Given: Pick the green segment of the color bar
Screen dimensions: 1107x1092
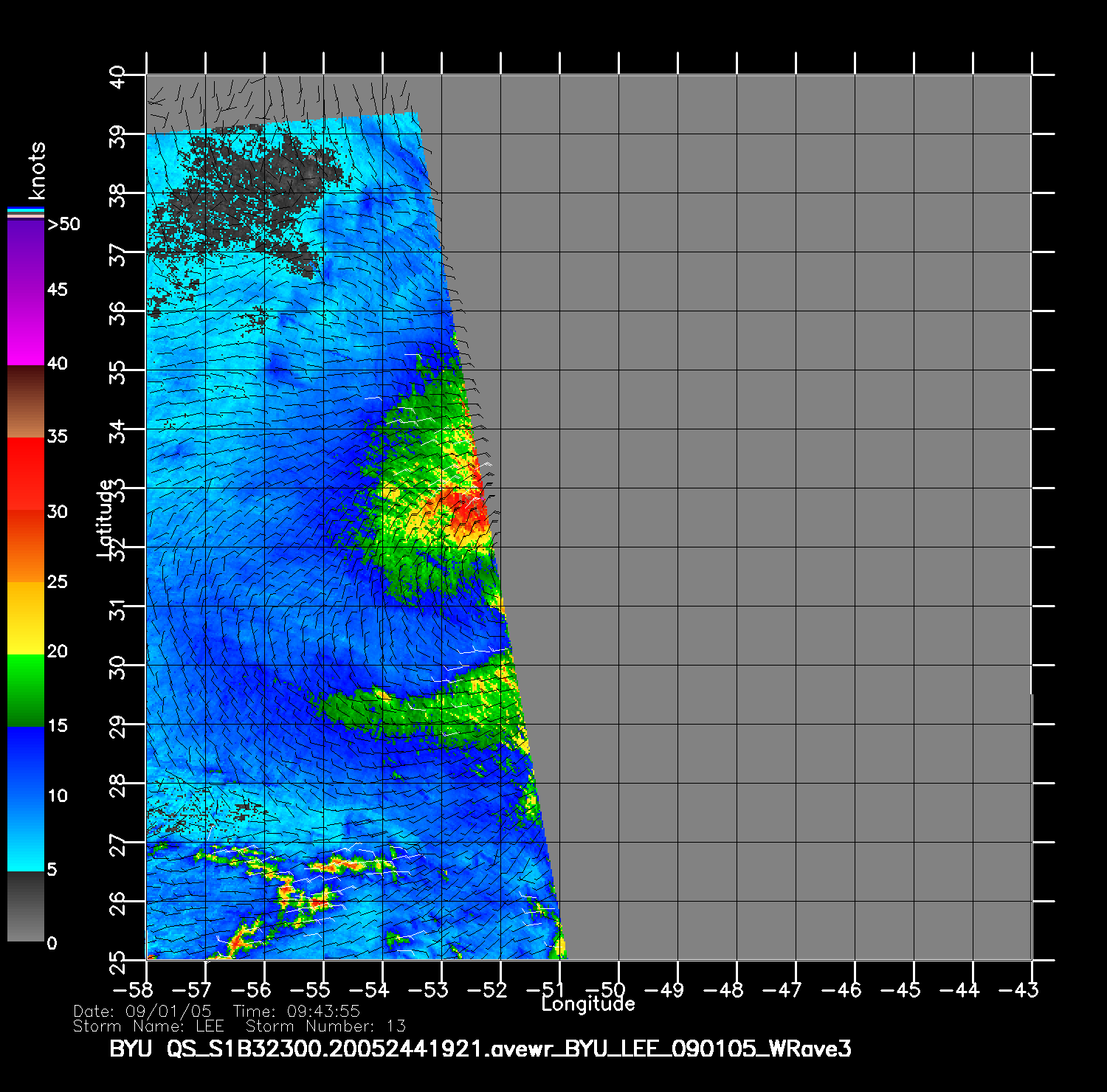Looking at the screenshot, I should (26, 691).
